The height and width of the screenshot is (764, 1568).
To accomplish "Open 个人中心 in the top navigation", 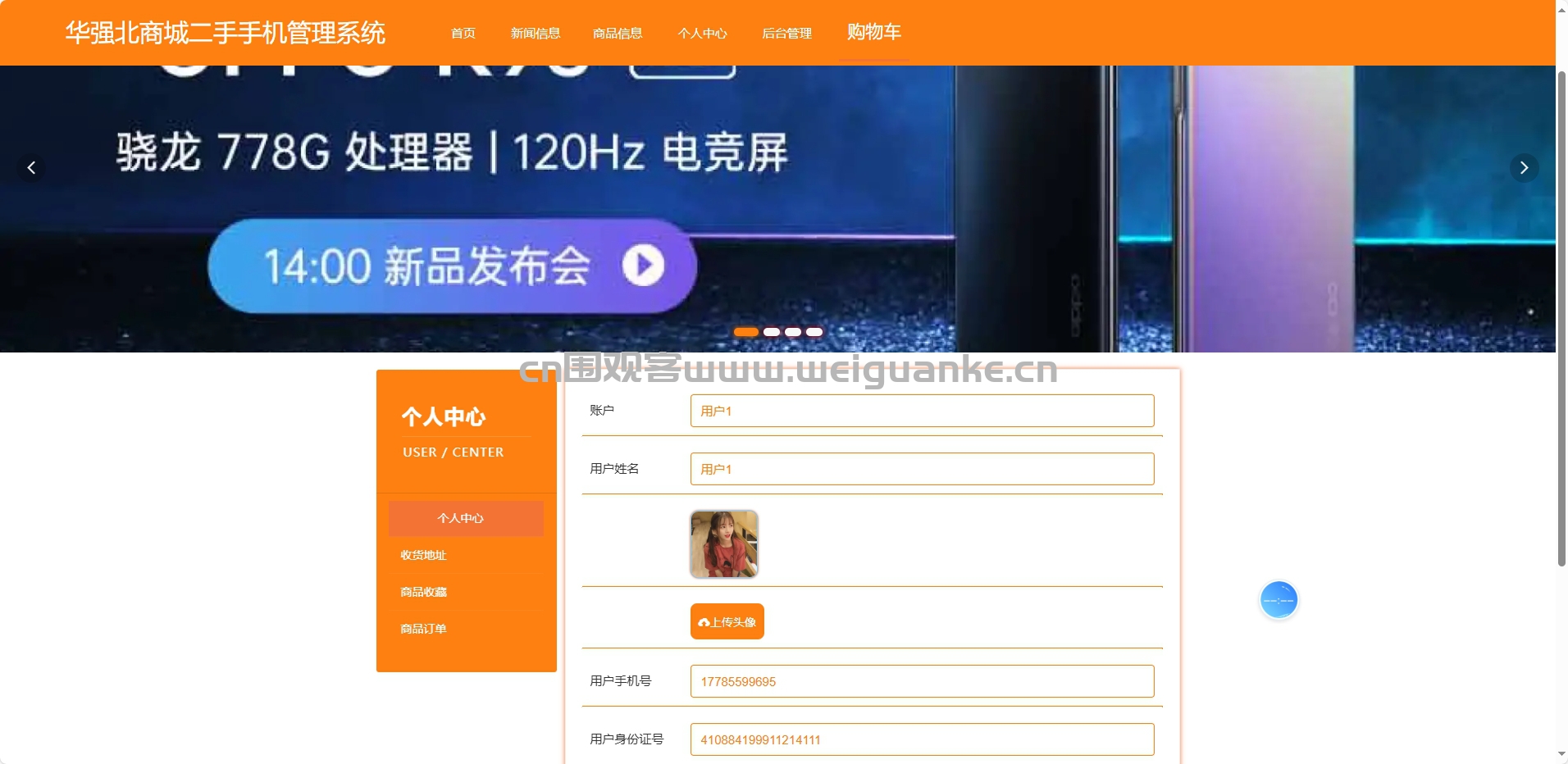I will coord(702,33).
